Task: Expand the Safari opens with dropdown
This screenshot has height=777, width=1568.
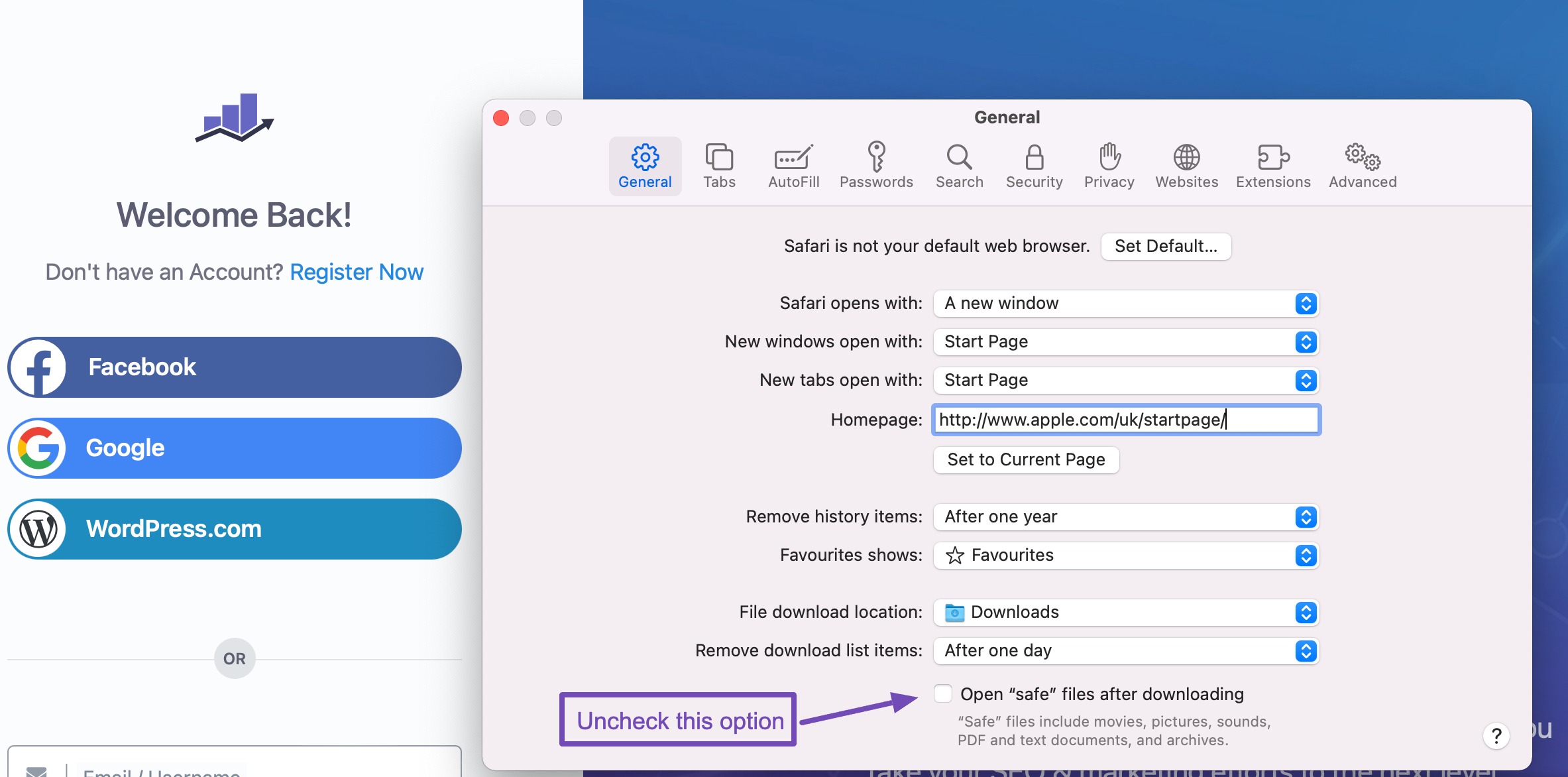Action: click(x=1126, y=304)
